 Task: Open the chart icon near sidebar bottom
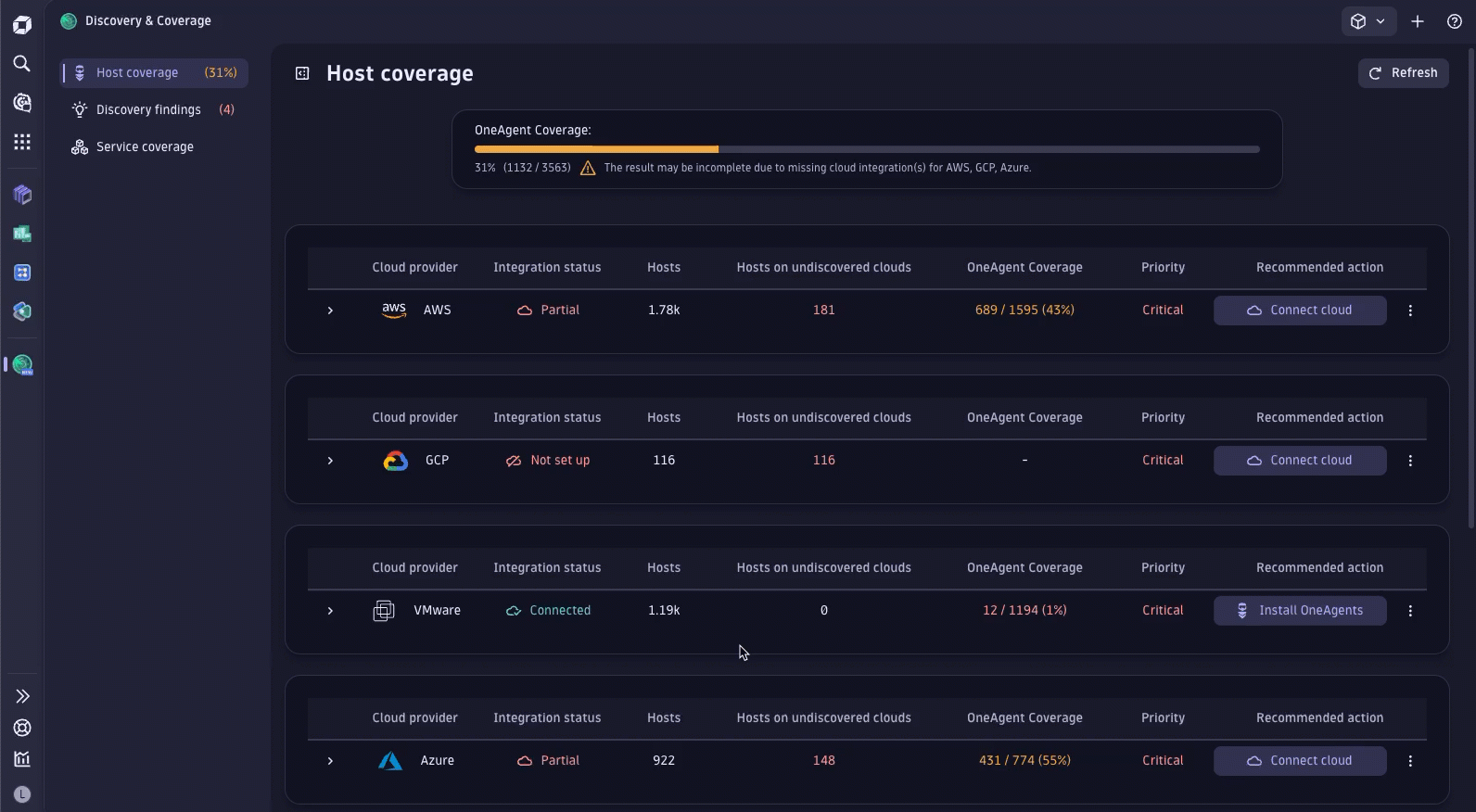[22, 759]
